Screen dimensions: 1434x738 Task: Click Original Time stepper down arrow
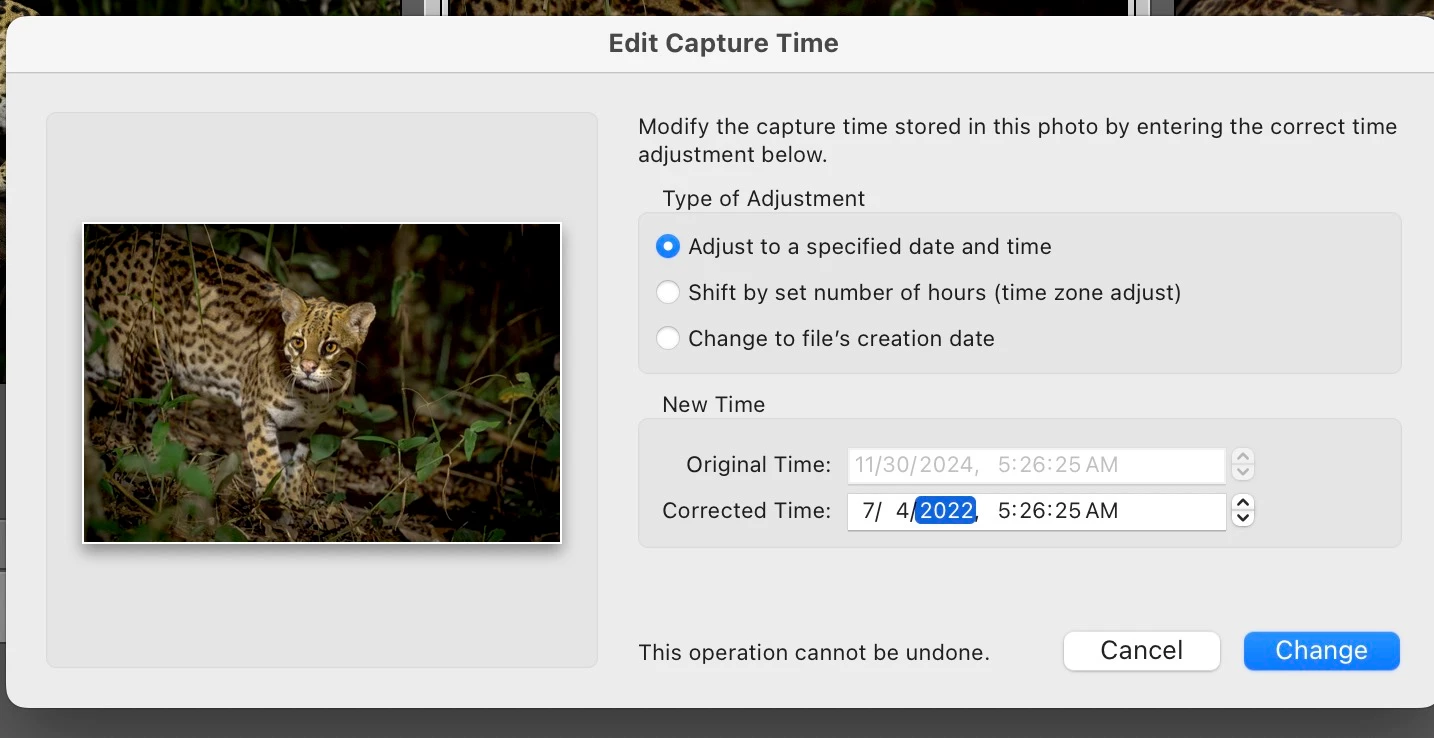pos(1243,472)
